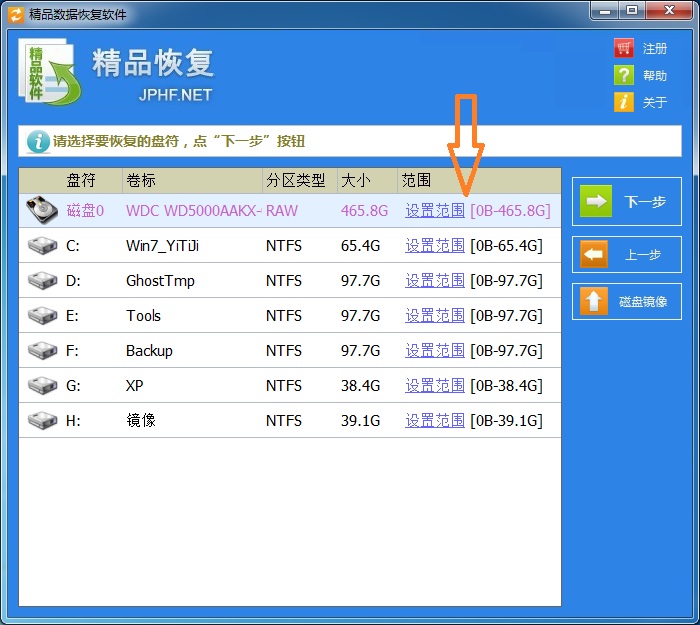Click the drive icon for H:
The image size is (700, 625).
[42, 421]
